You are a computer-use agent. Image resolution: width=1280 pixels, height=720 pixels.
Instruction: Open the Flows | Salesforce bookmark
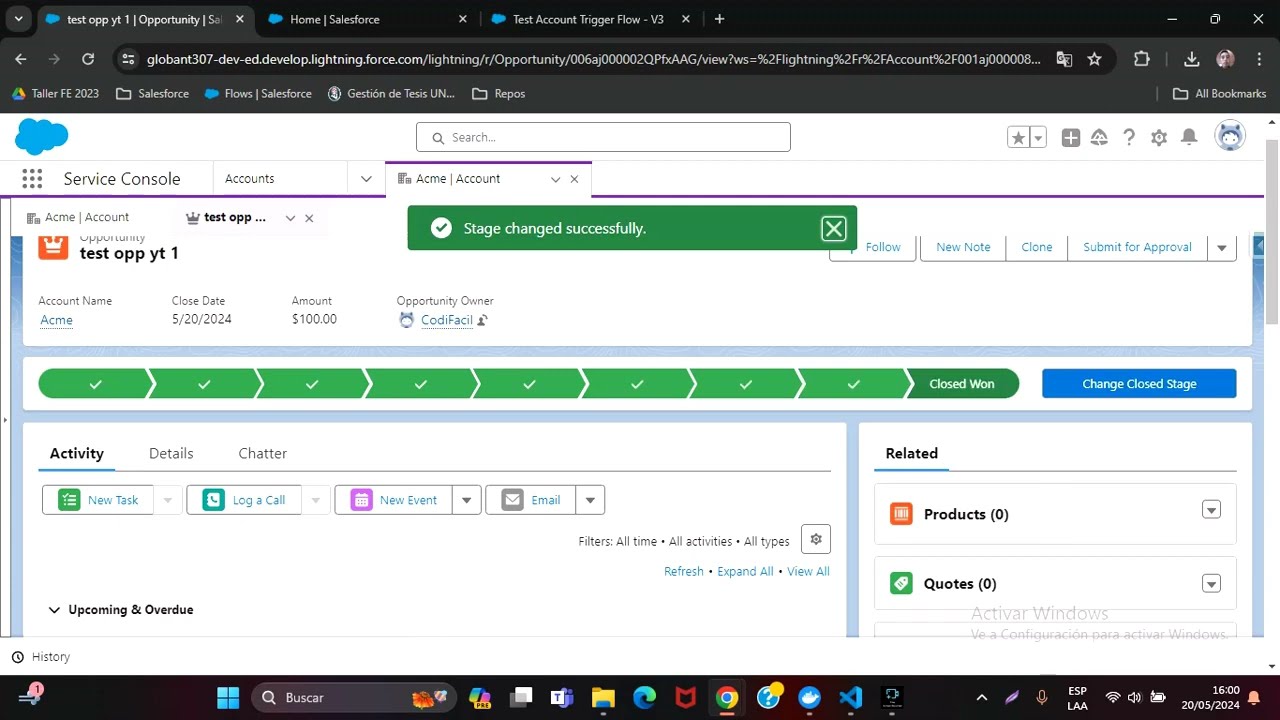point(258,94)
